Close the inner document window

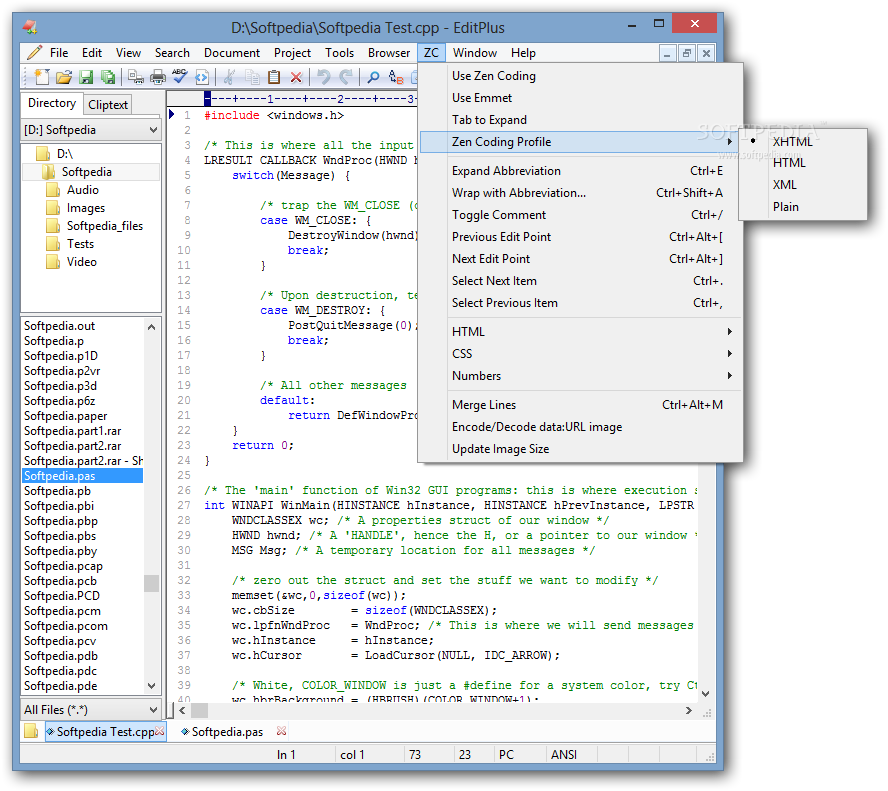706,54
